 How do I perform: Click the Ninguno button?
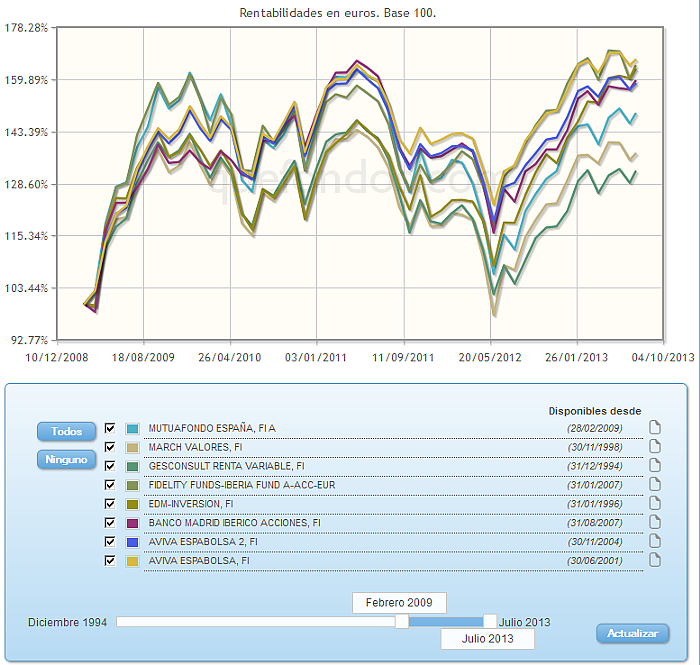coord(67,460)
